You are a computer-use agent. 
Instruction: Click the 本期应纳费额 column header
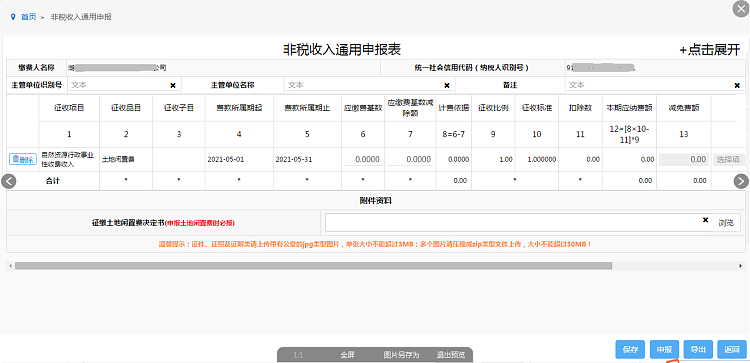coord(629,108)
